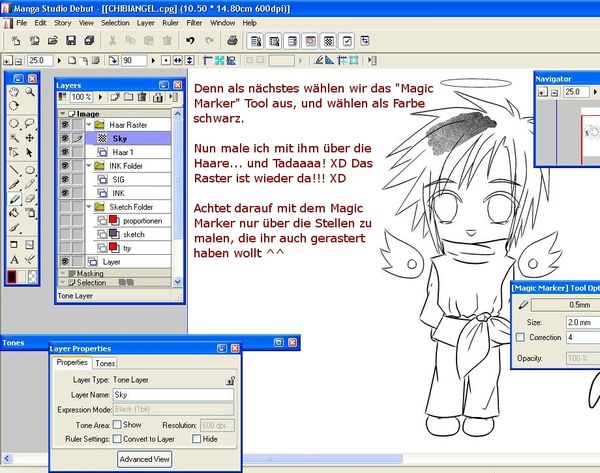Click the Open folder icon in the toolbar
Viewport: 600px width, 473px height.
tap(53, 41)
